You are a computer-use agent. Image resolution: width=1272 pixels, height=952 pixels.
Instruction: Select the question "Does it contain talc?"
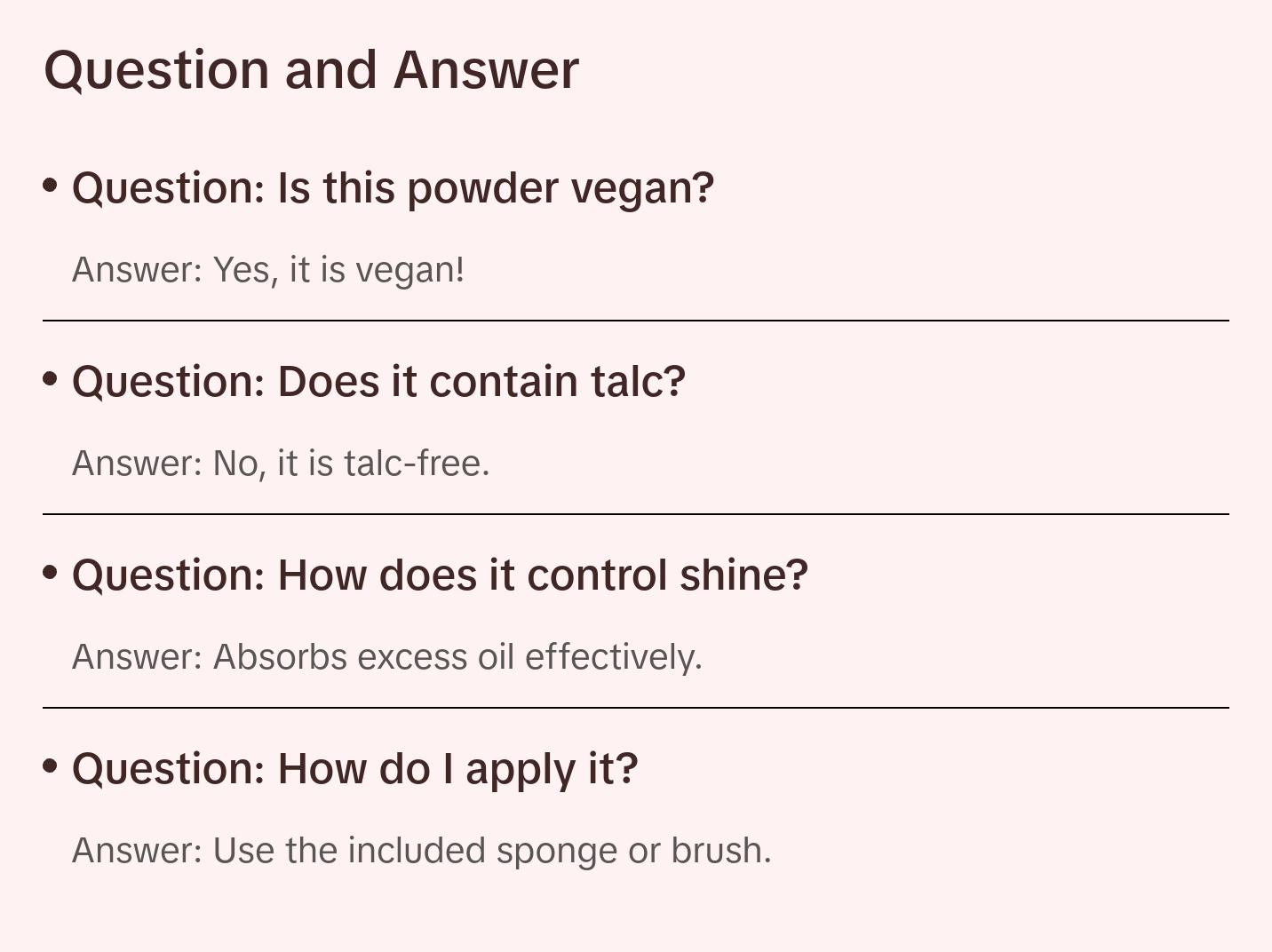pos(378,382)
